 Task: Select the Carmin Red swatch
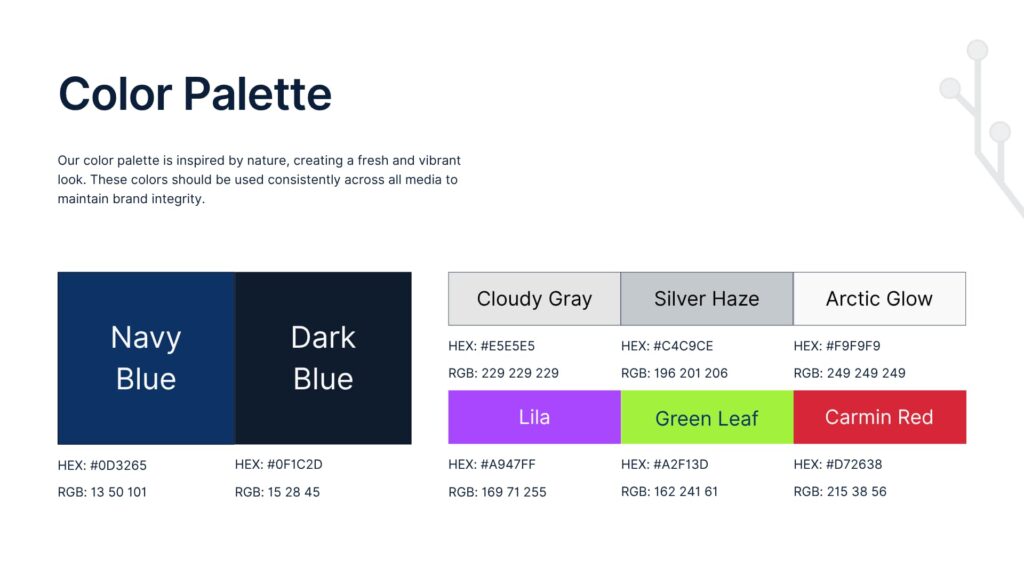coord(879,417)
